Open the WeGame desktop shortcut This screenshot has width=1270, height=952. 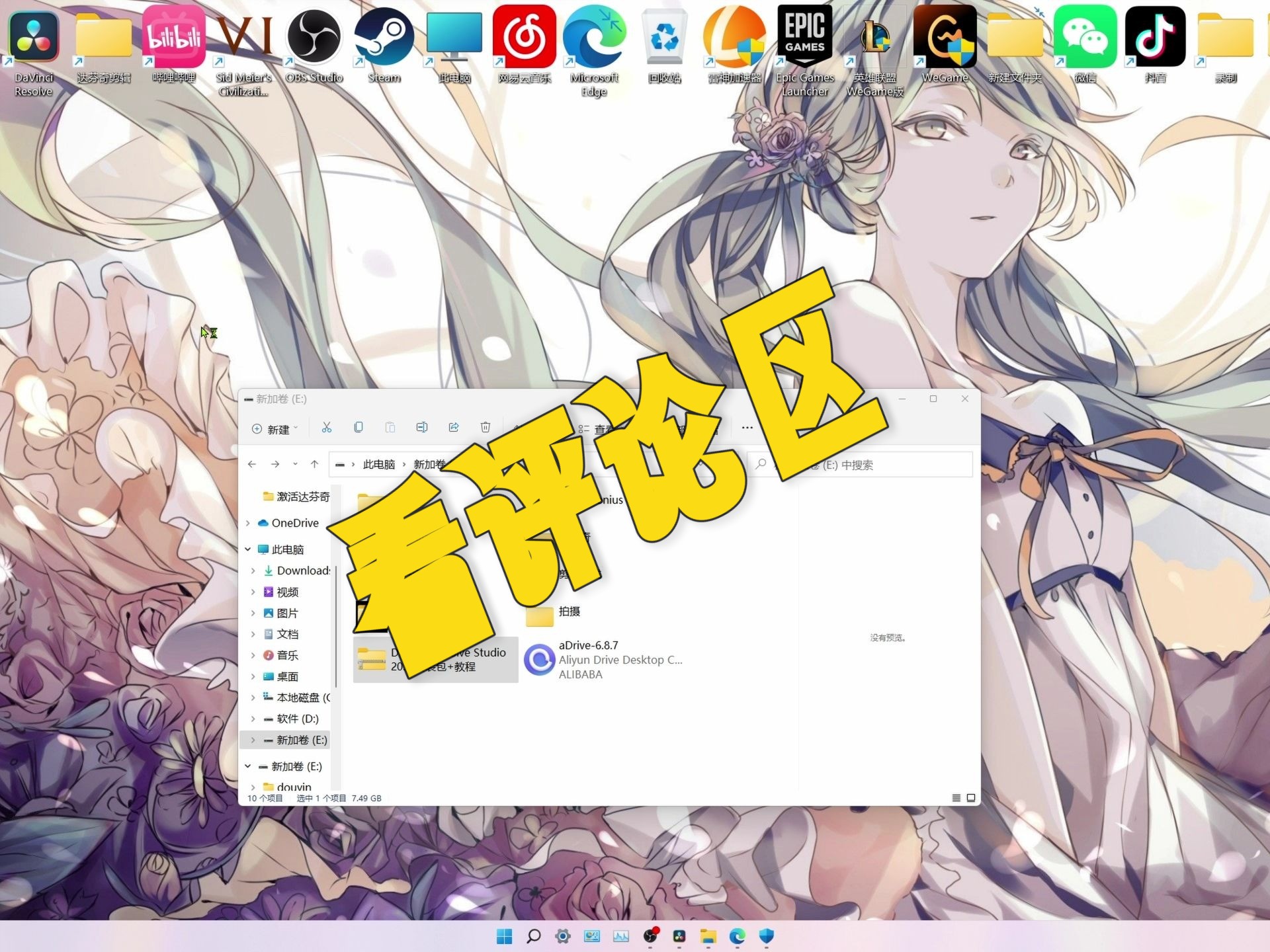(x=945, y=46)
